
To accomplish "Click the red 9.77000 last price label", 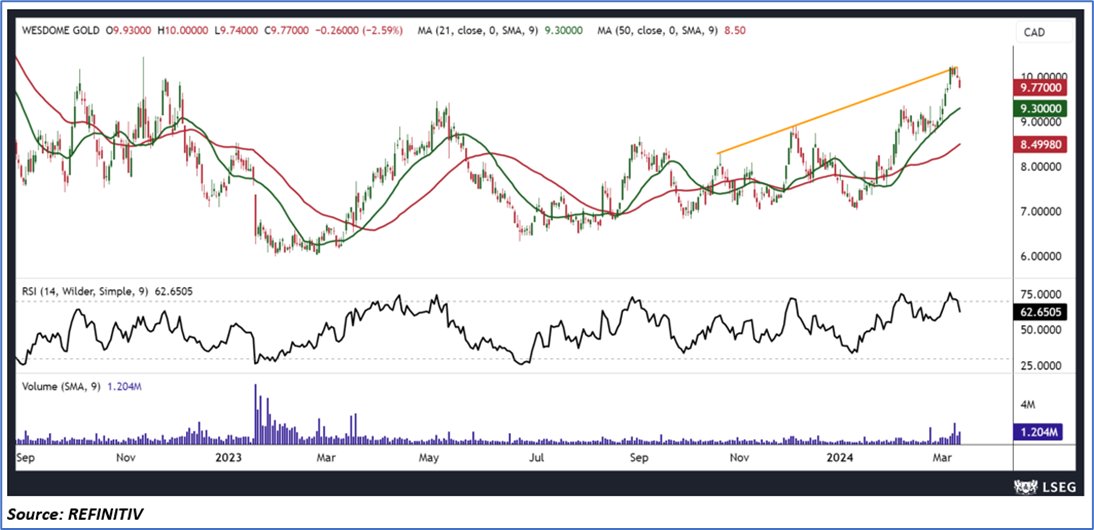I will [x=1042, y=87].
